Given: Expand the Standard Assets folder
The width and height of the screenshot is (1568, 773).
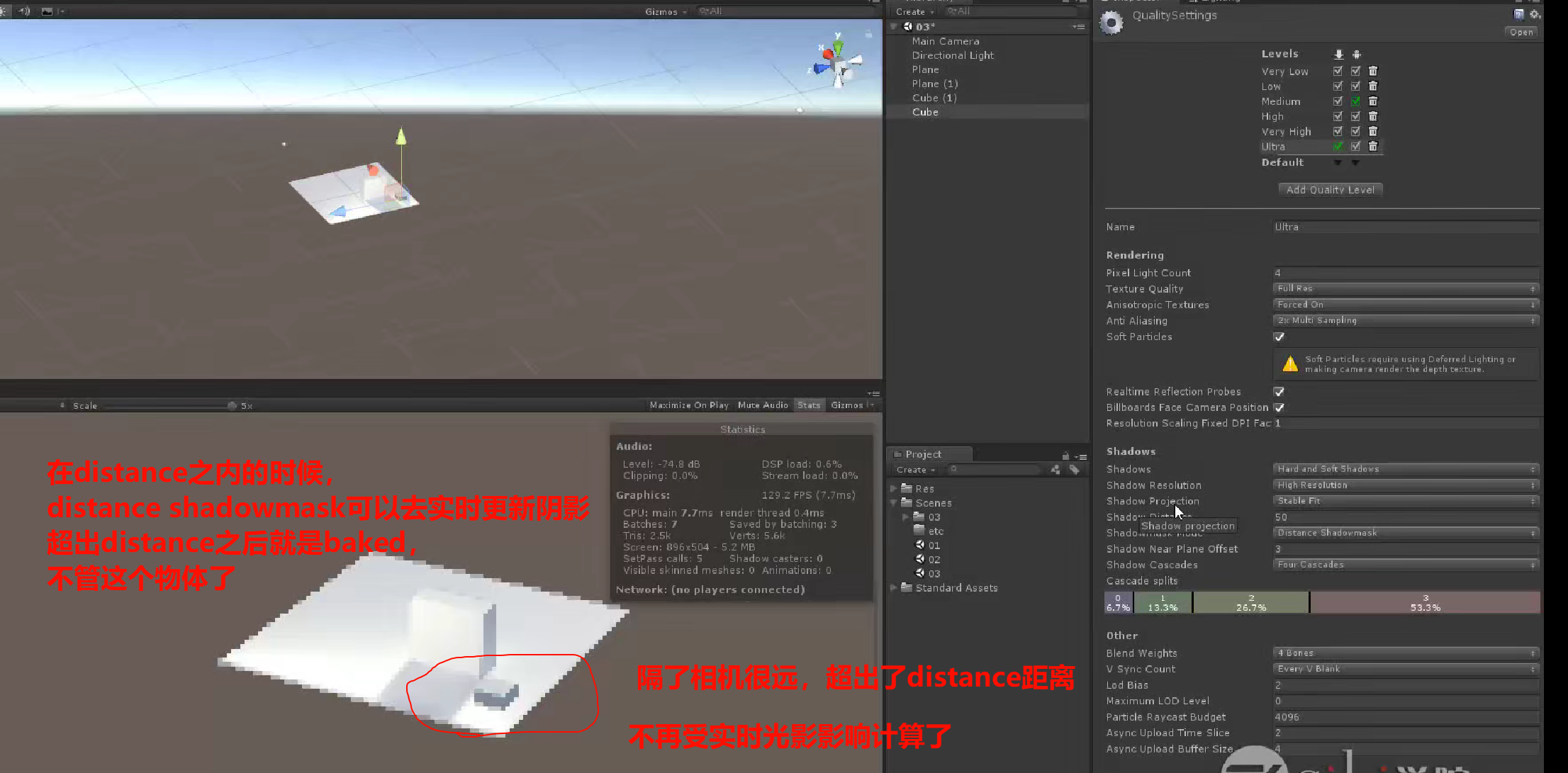Looking at the screenshot, I should (x=893, y=588).
